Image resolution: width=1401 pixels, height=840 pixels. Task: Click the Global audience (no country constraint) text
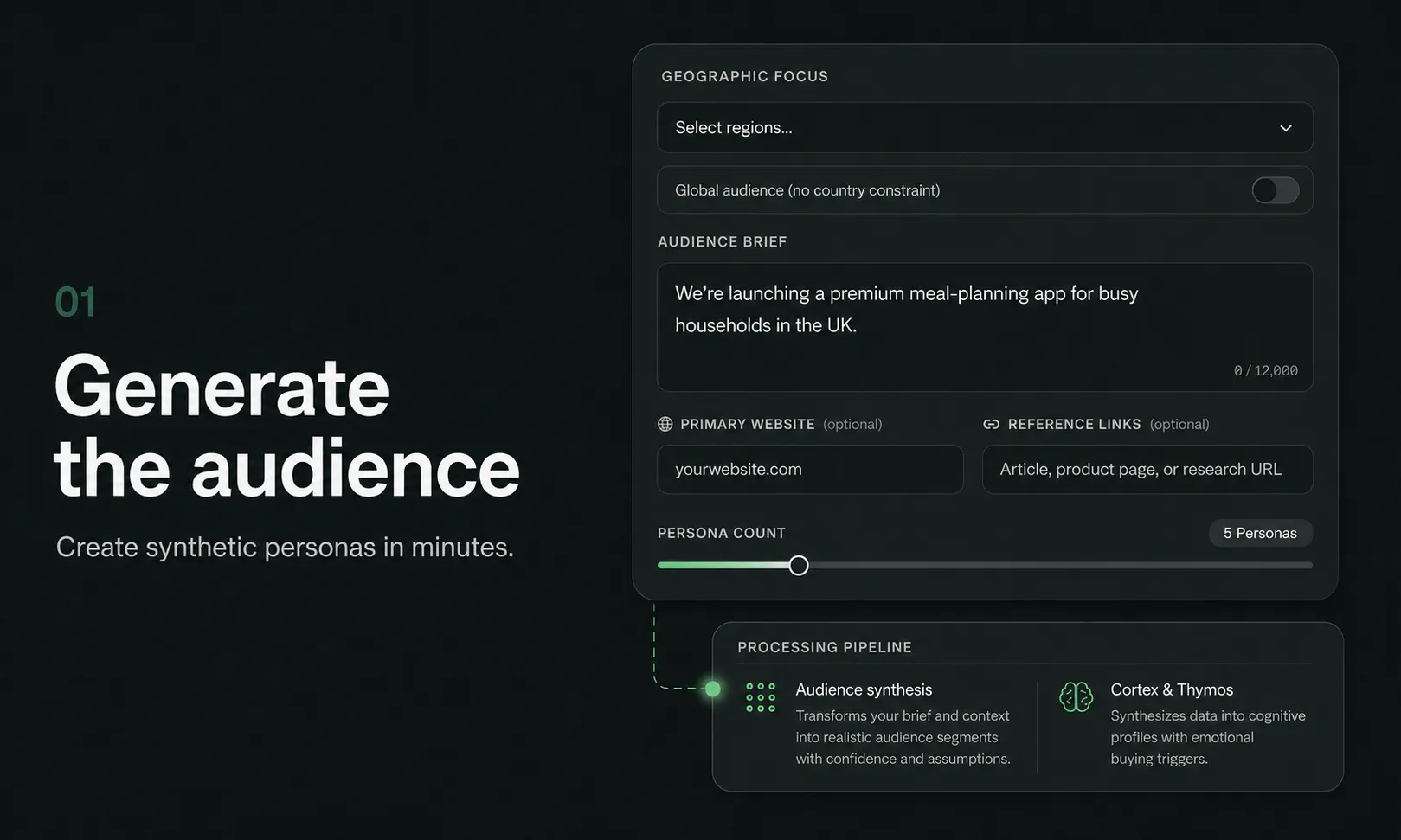tap(807, 190)
